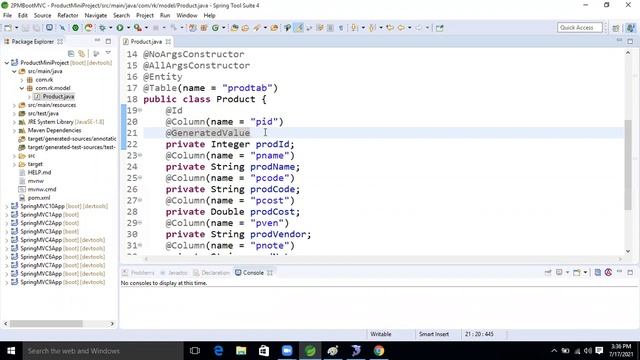
Task: Click the Previous Annotation toolbar icon
Action: pyautogui.click(x=372, y=28)
